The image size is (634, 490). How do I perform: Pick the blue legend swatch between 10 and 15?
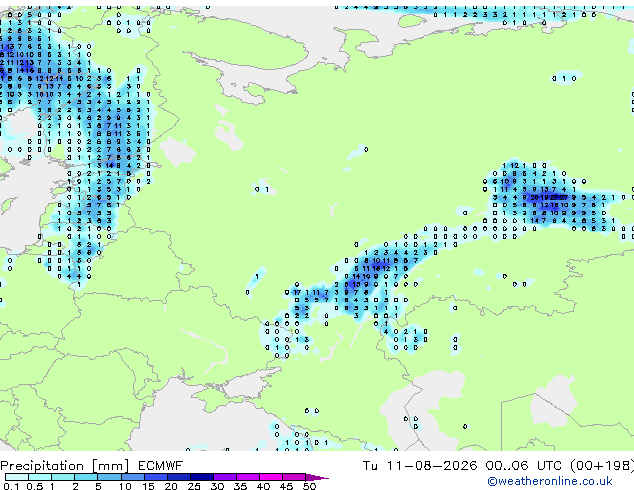(x=133, y=477)
